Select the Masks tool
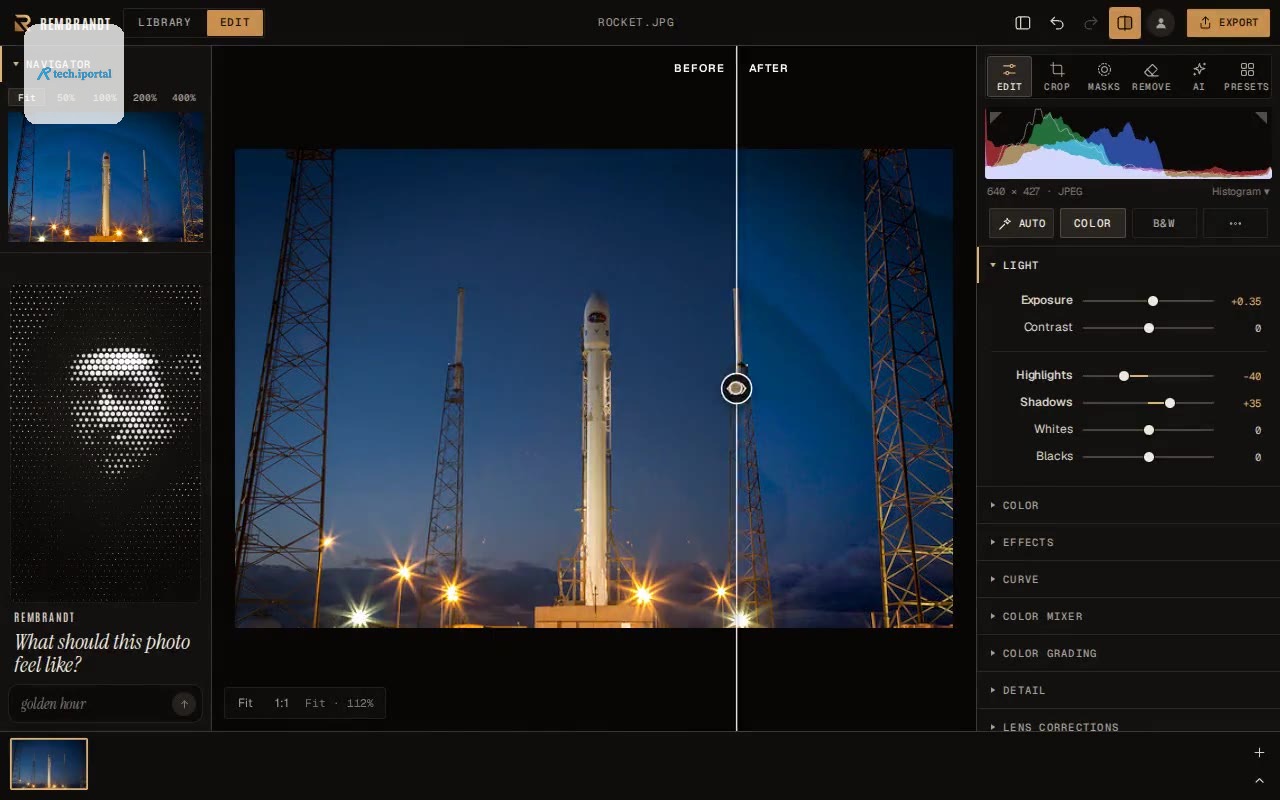1280x800 pixels. click(1104, 76)
